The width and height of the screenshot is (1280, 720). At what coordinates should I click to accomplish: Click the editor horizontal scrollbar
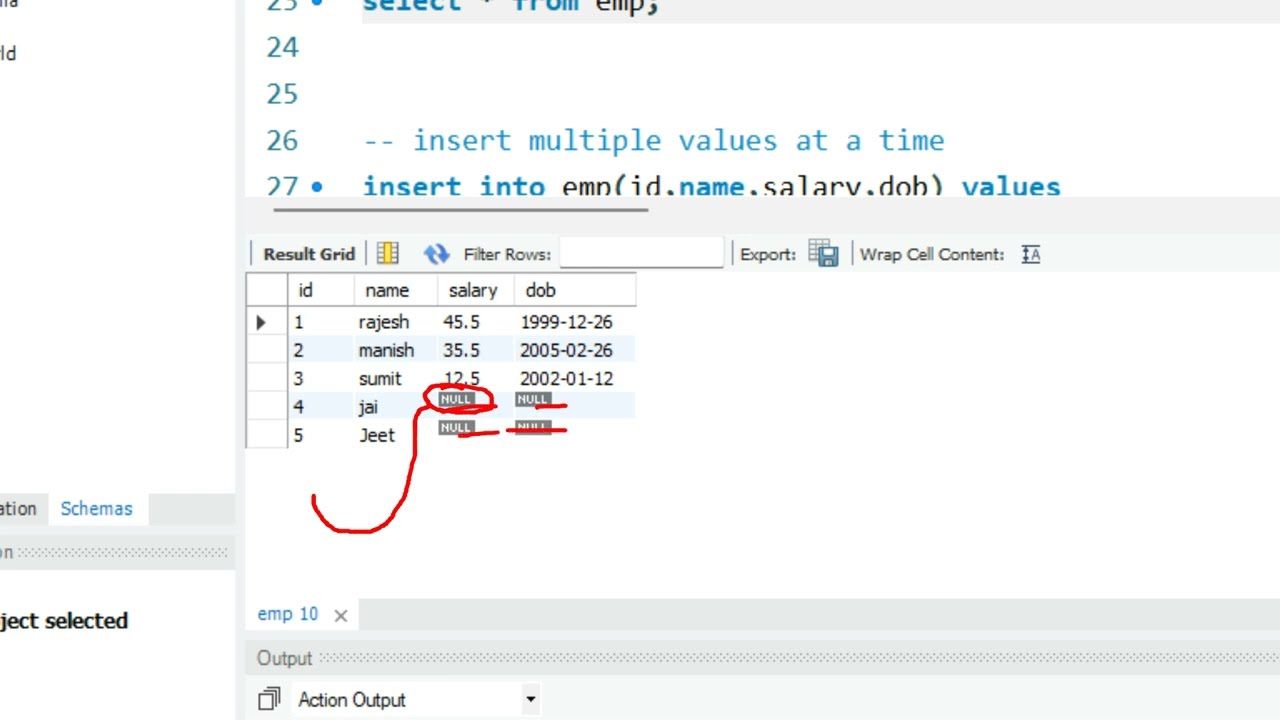click(460, 209)
